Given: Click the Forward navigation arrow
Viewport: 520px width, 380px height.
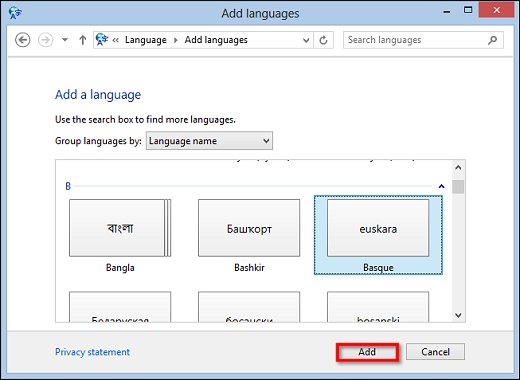Looking at the screenshot, I should pyautogui.click(x=45, y=40).
